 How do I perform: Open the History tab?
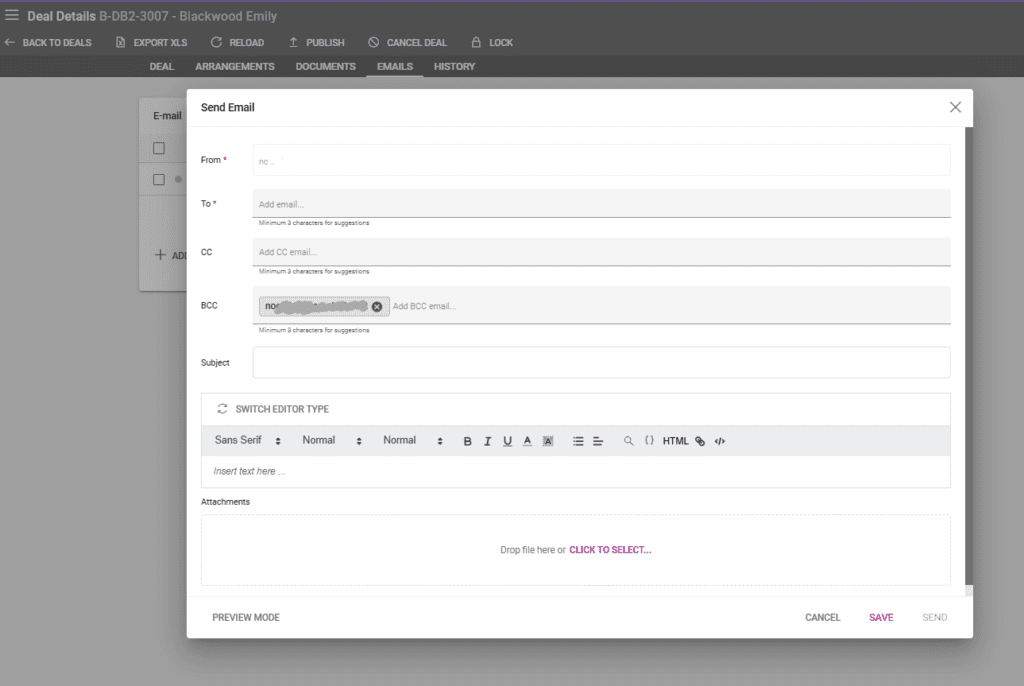pyautogui.click(x=454, y=67)
